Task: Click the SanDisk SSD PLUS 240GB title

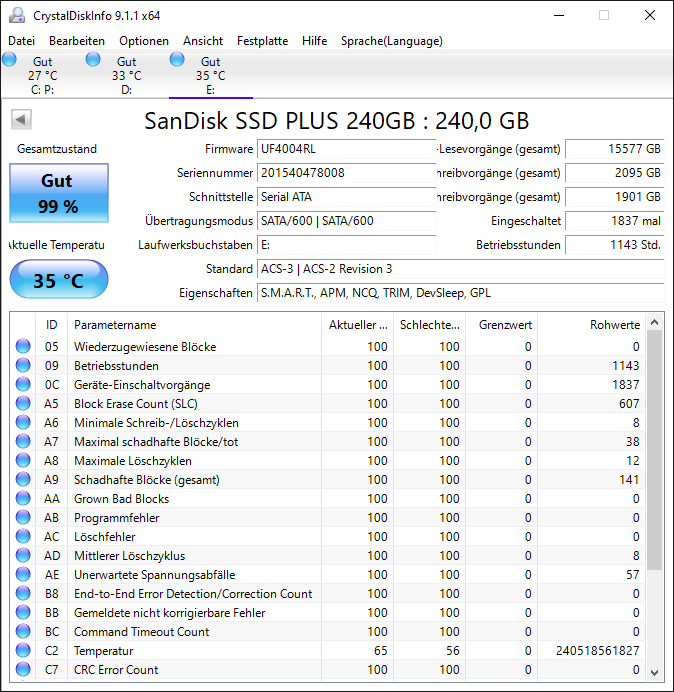Action: pos(336,120)
